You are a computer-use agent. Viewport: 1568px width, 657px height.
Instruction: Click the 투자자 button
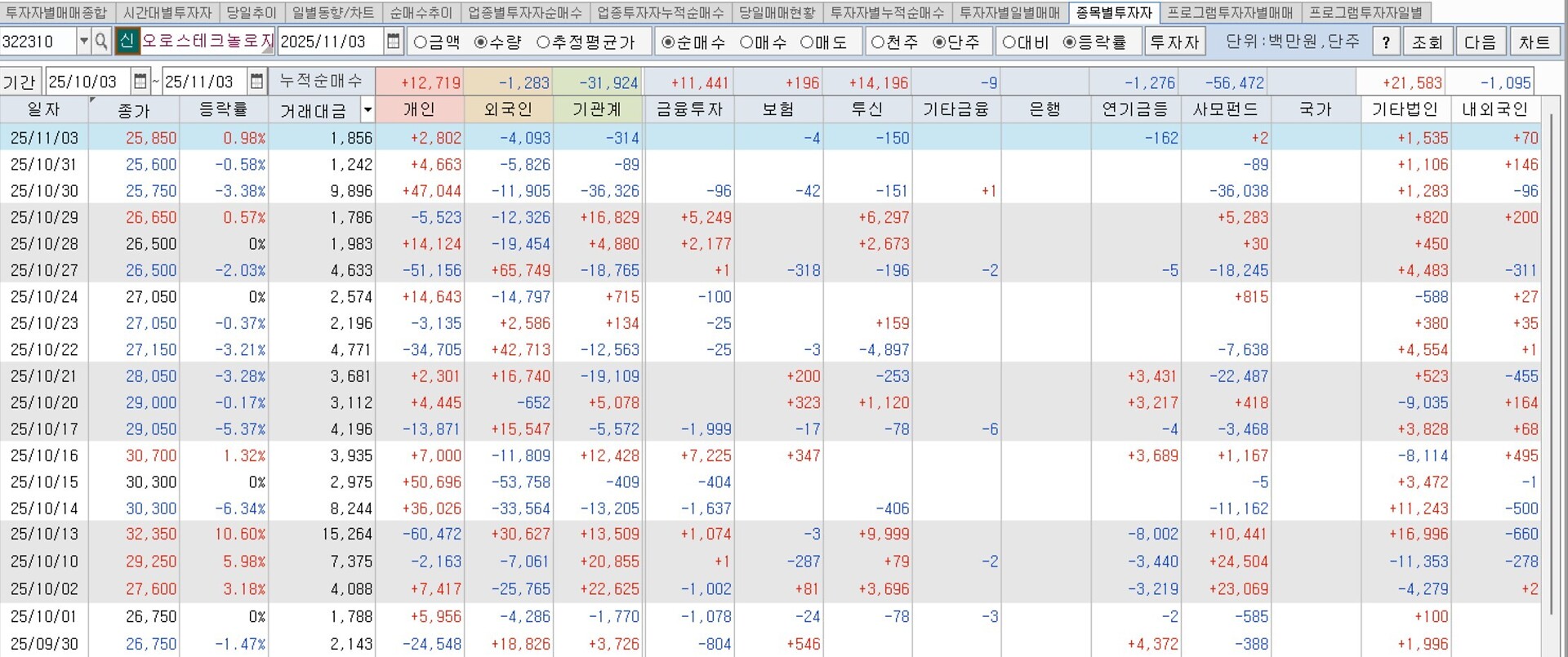(x=1174, y=42)
